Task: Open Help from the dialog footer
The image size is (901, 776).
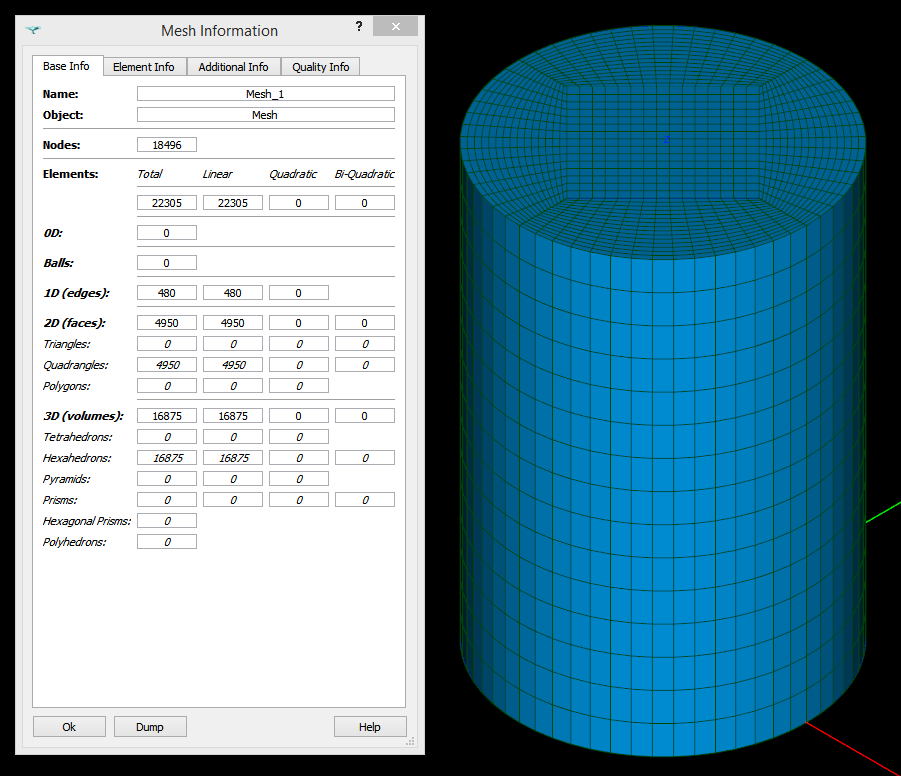Action: [x=370, y=727]
